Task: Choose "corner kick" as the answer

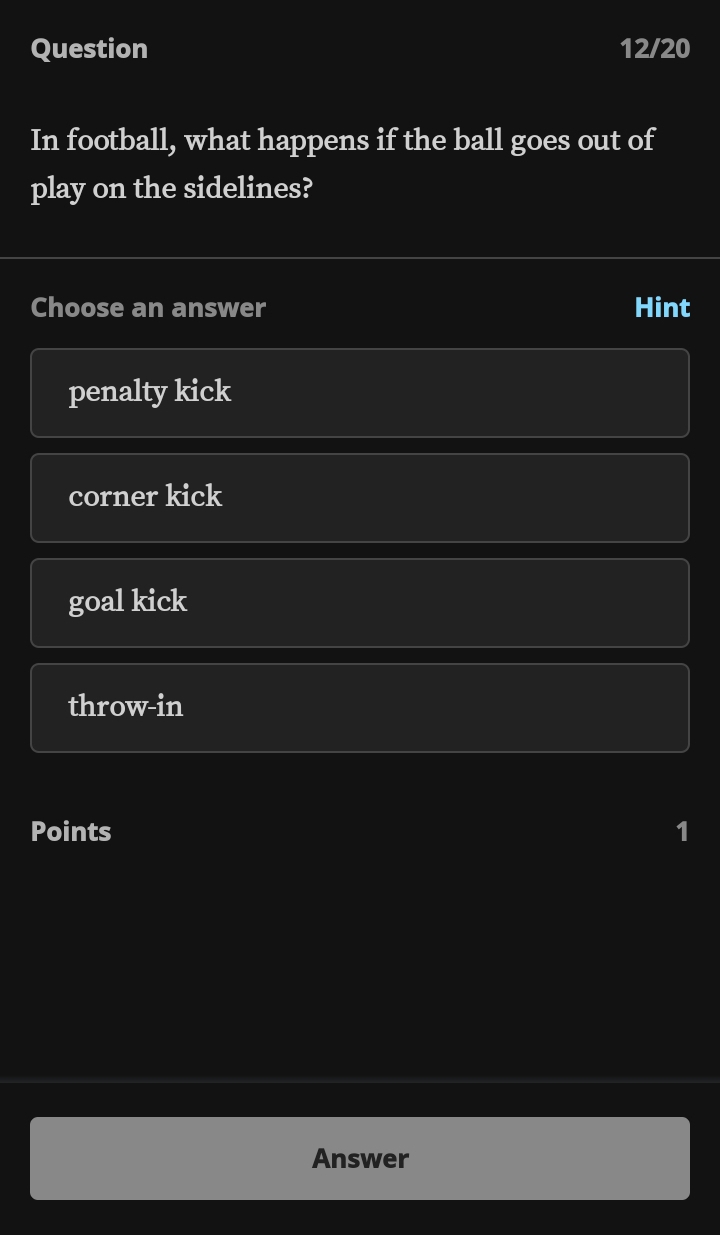Action: 360,498
